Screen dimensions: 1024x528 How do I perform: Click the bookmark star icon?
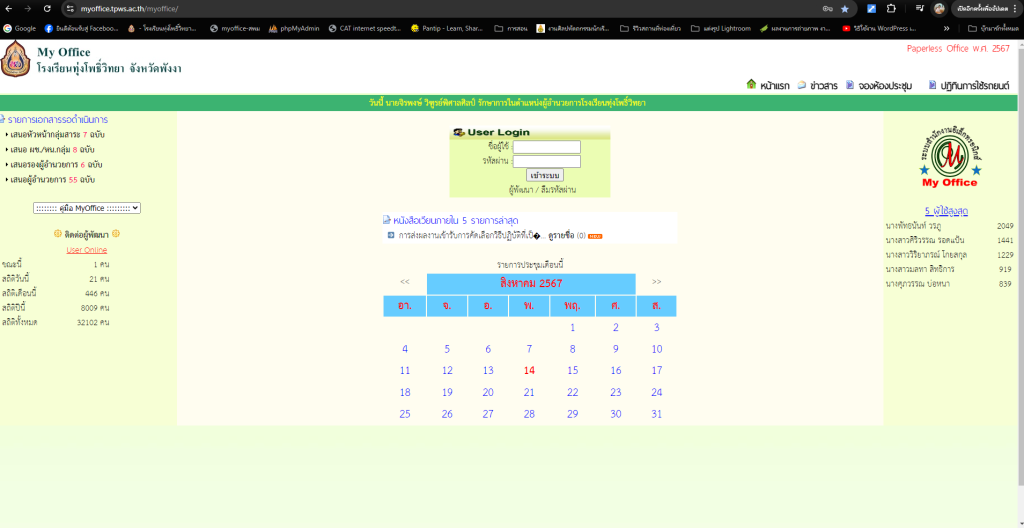coord(845,9)
